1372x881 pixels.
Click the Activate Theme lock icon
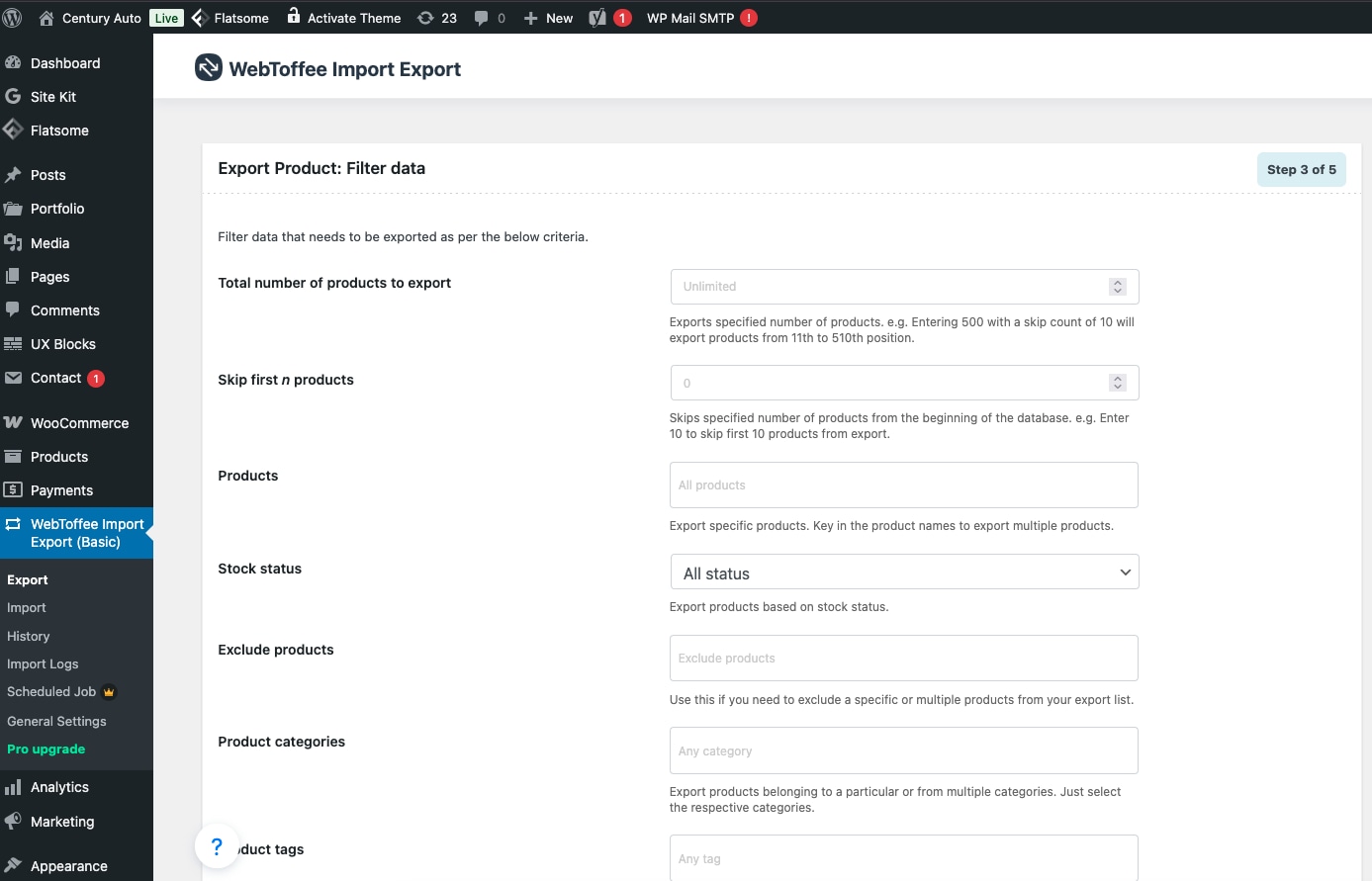click(294, 16)
